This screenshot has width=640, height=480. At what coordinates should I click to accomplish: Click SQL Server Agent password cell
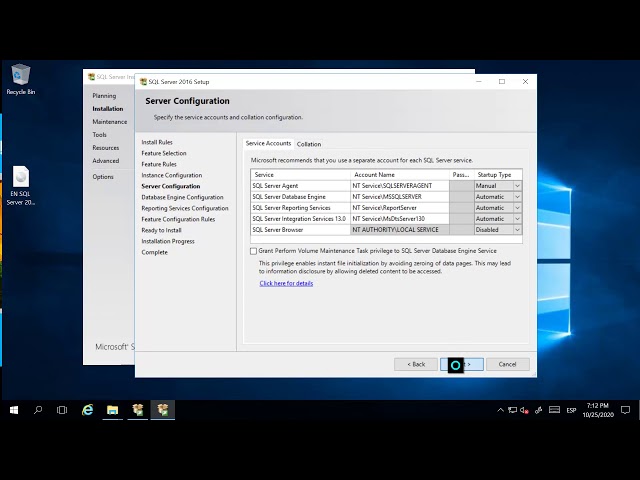tap(462, 186)
